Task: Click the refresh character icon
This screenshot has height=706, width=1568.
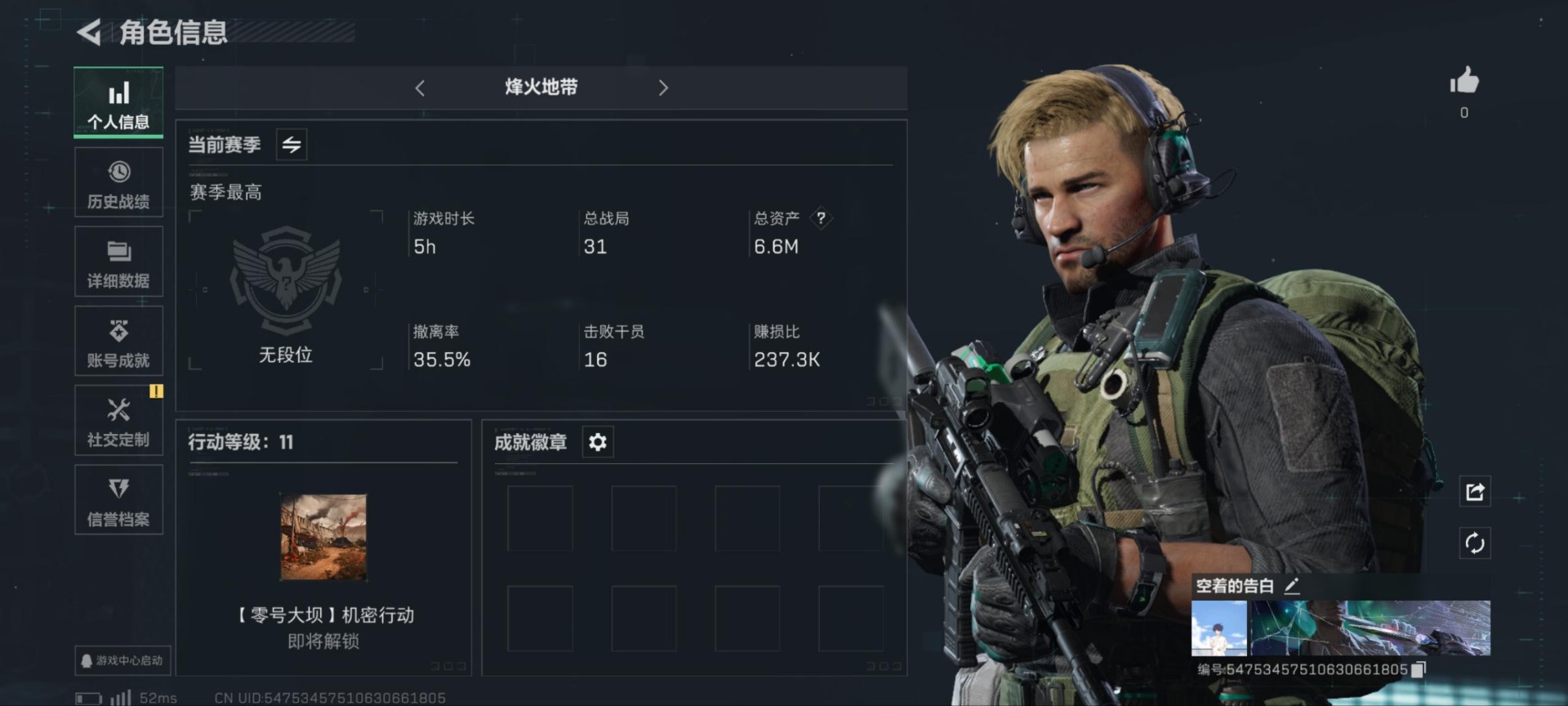Action: click(1475, 543)
